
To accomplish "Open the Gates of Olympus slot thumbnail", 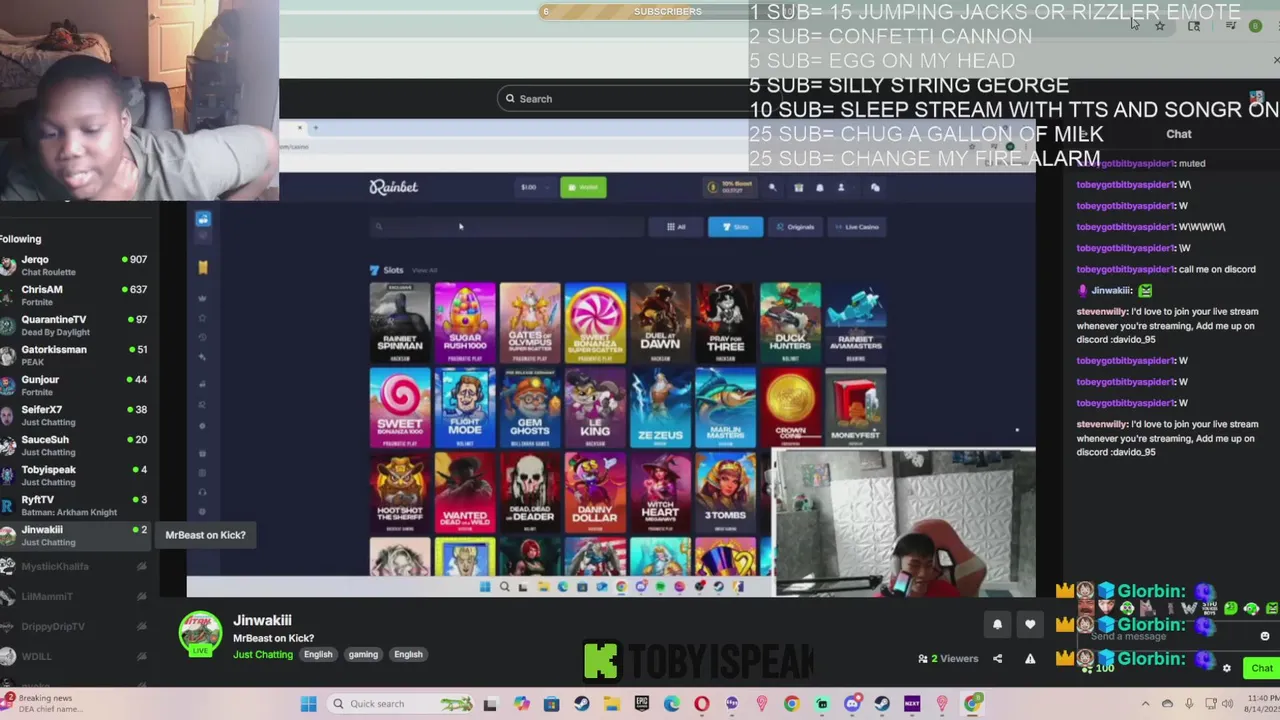I will (530, 322).
